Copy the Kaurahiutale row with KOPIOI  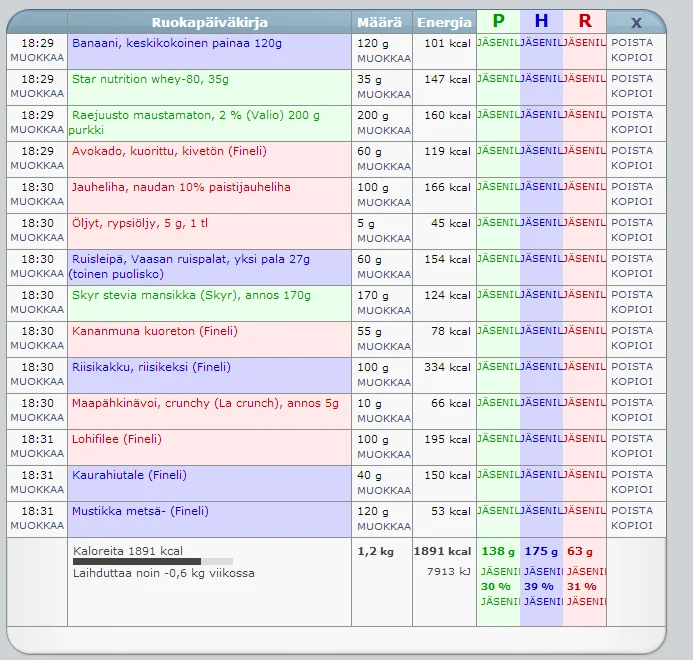[x=632, y=490]
